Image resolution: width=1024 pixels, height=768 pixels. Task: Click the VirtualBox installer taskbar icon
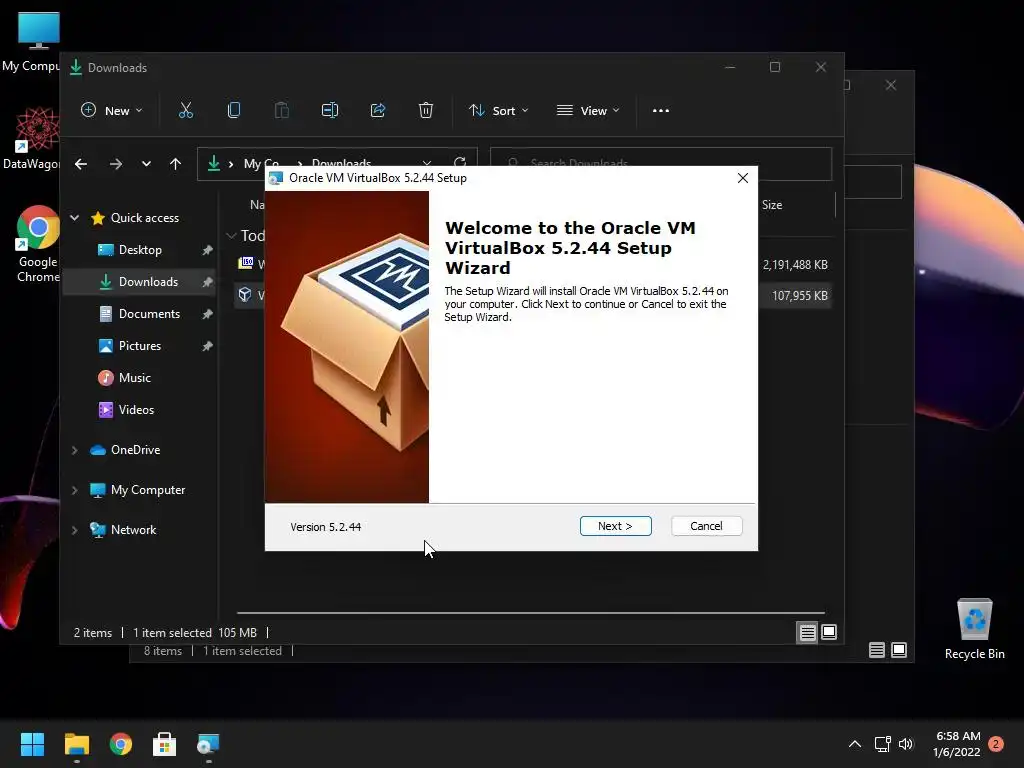(208, 744)
